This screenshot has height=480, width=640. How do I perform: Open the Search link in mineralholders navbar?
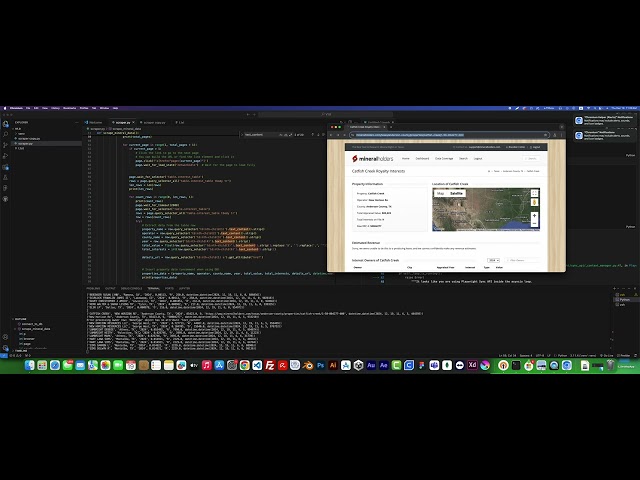463,158
